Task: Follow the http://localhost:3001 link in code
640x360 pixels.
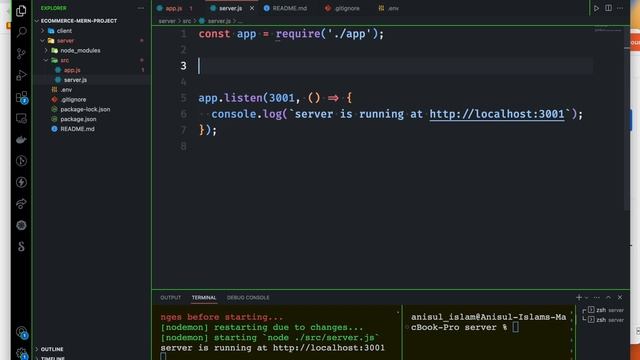Action: [497, 114]
